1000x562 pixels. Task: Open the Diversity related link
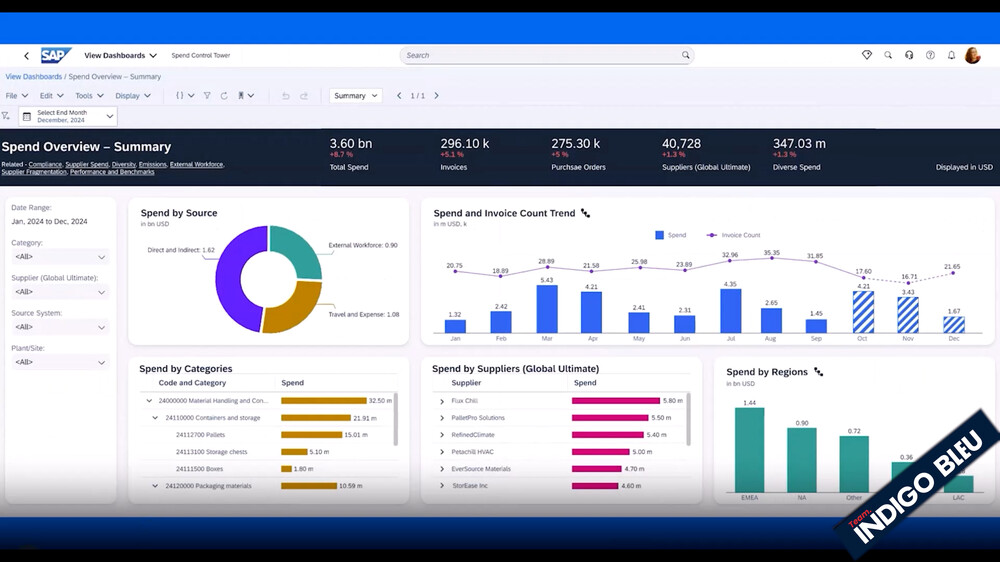tap(124, 165)
